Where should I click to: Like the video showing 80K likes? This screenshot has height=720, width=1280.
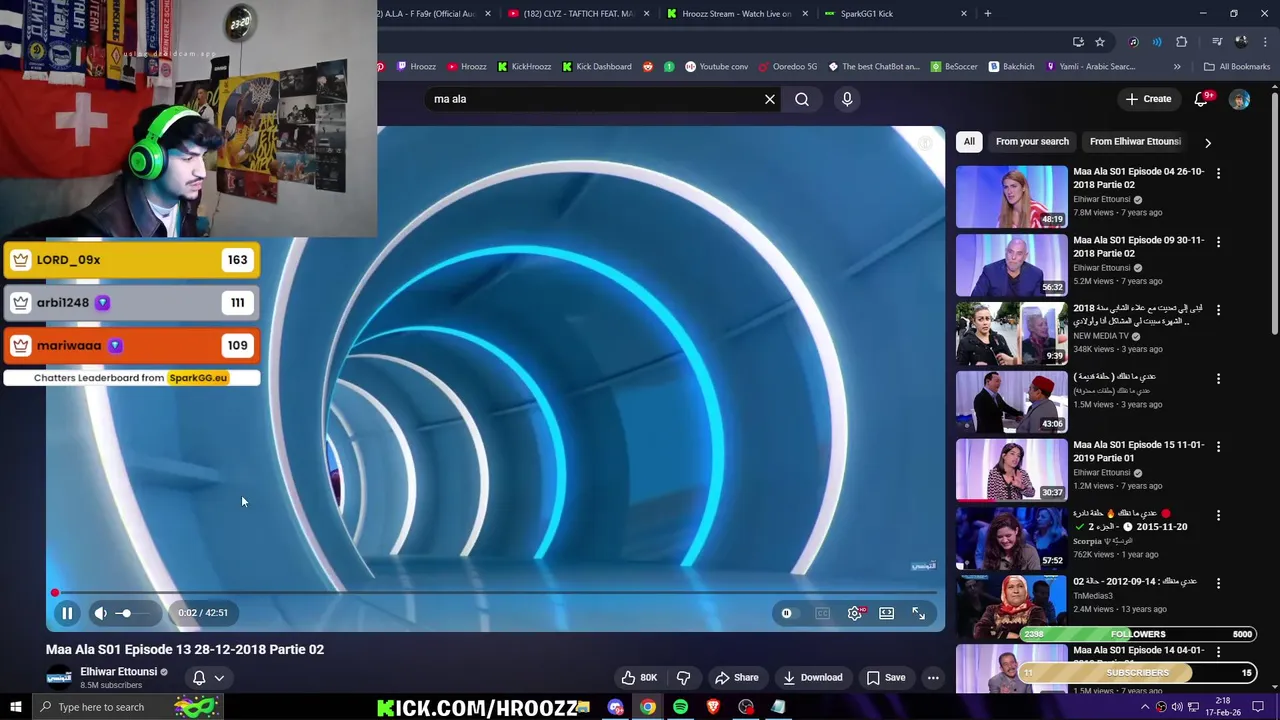click(639, 677)
